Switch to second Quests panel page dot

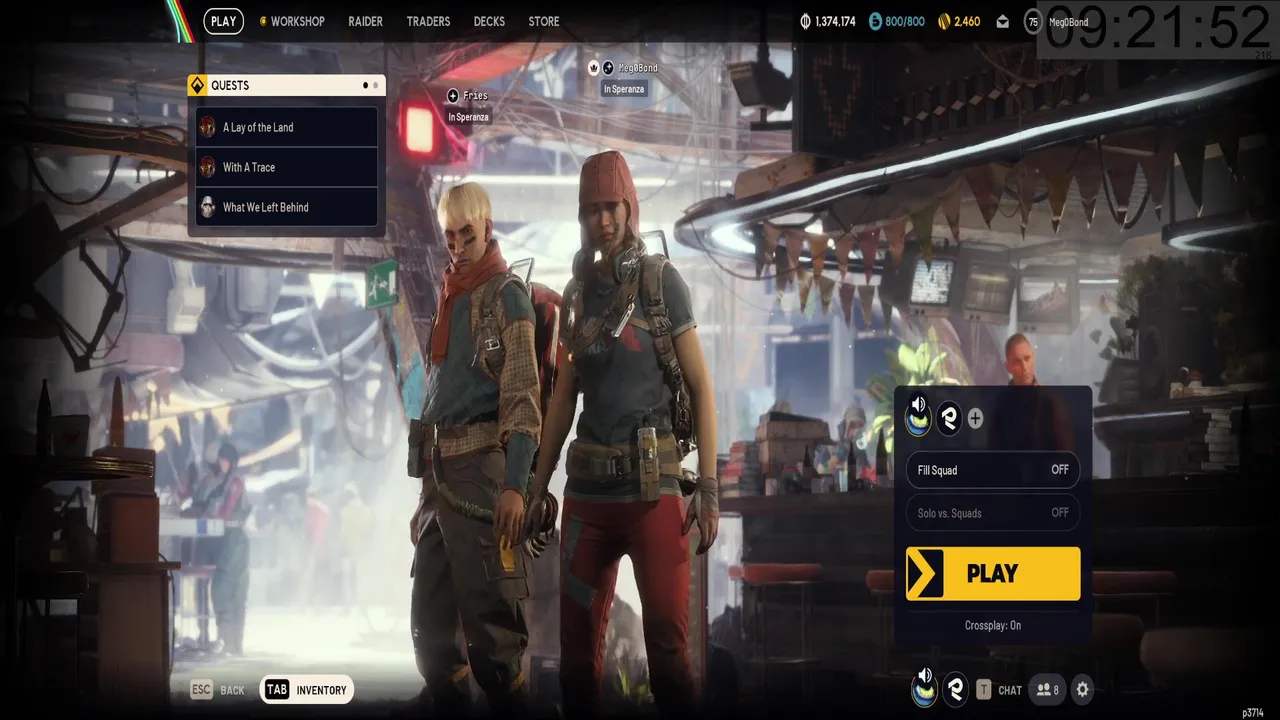click(376, 86)
